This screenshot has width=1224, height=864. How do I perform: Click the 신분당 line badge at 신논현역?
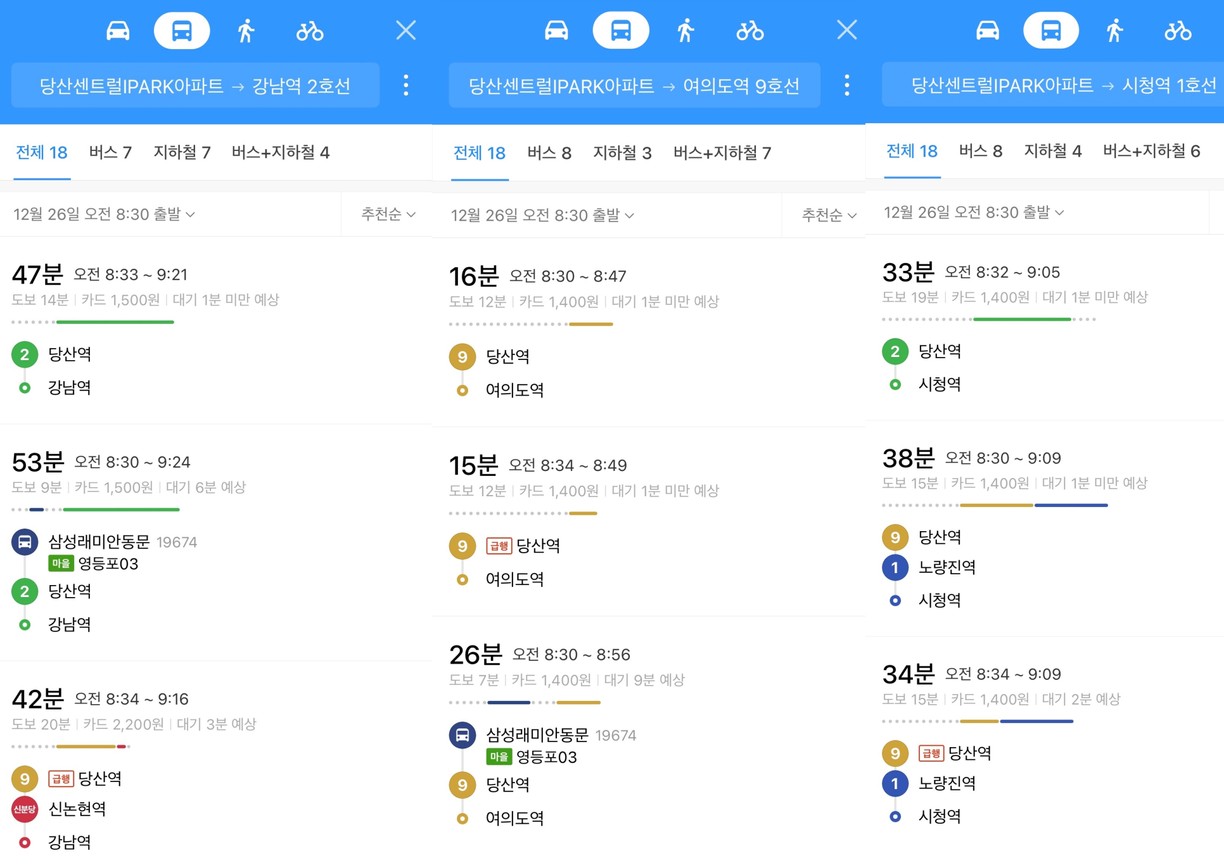(x=25, y=809)
